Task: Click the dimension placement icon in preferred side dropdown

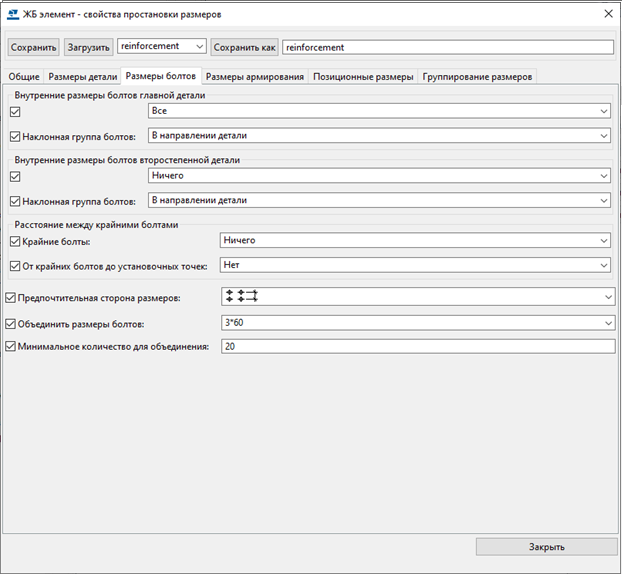Action: 241,296
